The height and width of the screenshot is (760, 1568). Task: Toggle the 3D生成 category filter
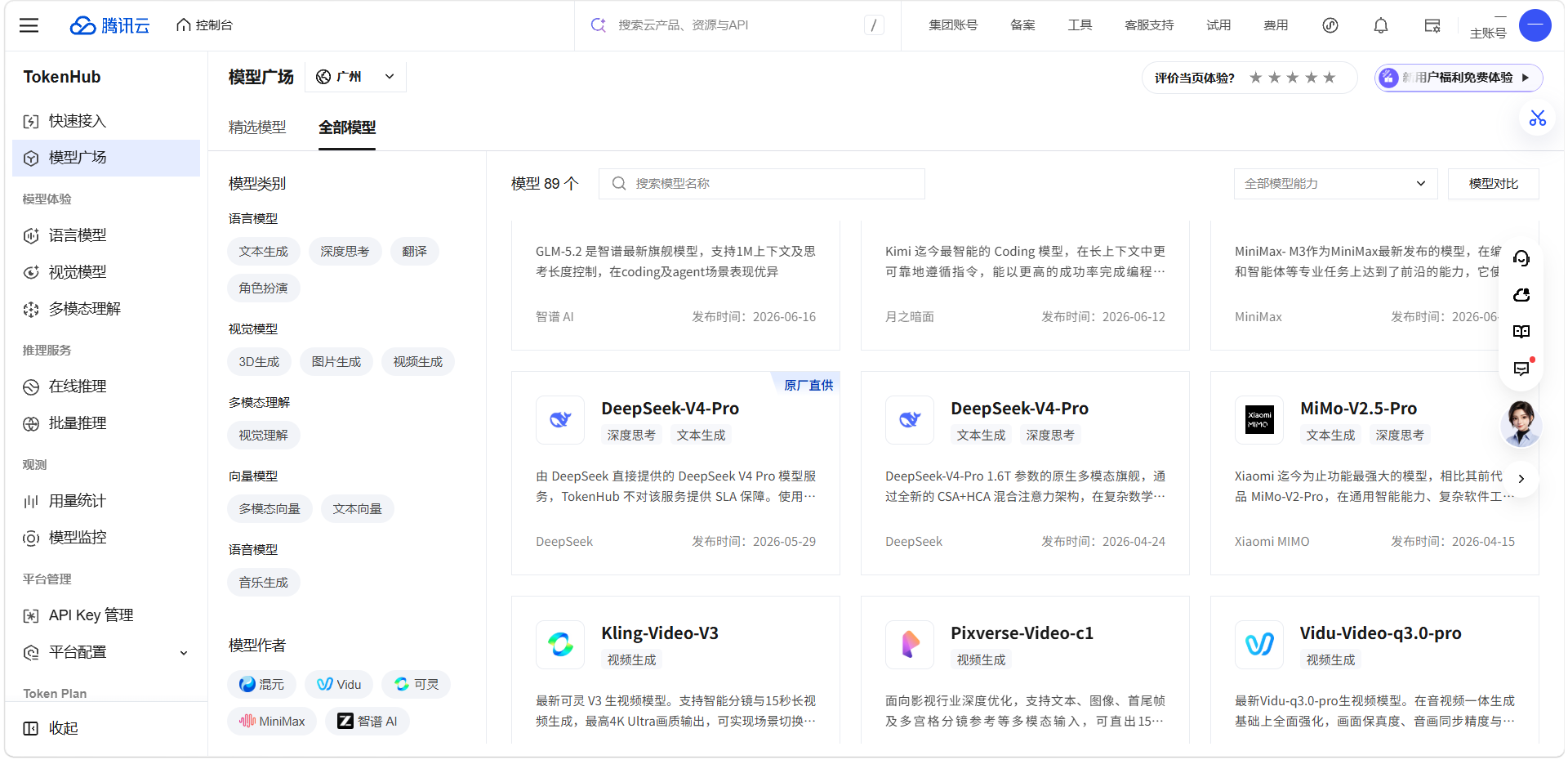pyautogui.click(x=259, y=362)
